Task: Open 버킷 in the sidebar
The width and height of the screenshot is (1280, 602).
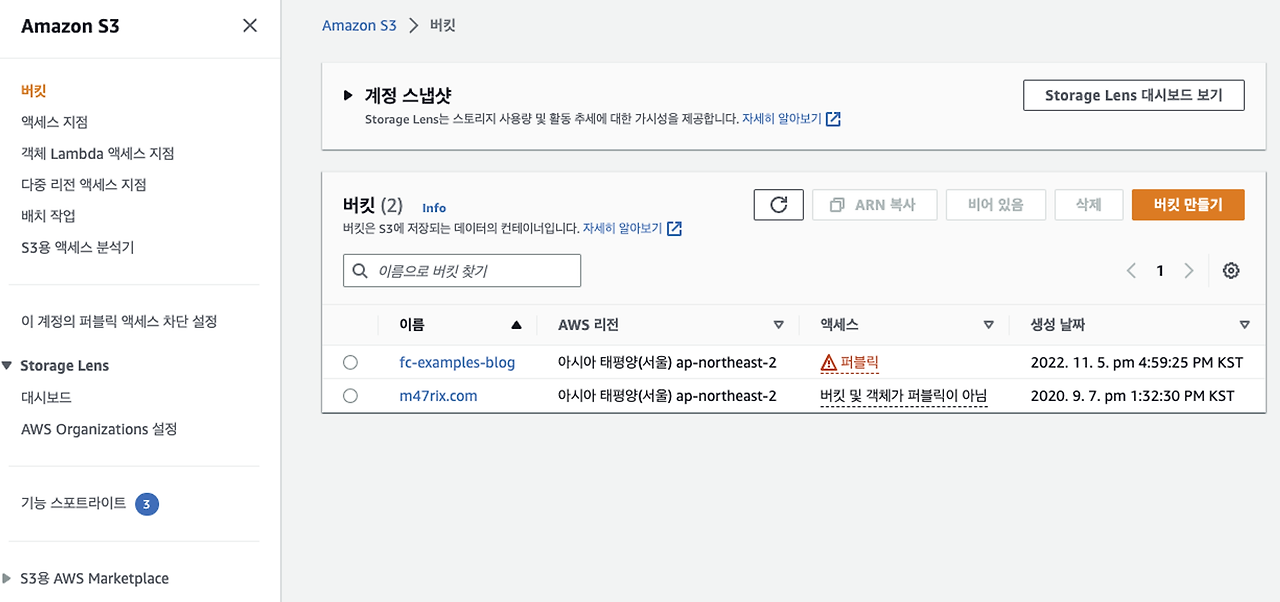Action: pyautogui.click(x=34, y=91)
